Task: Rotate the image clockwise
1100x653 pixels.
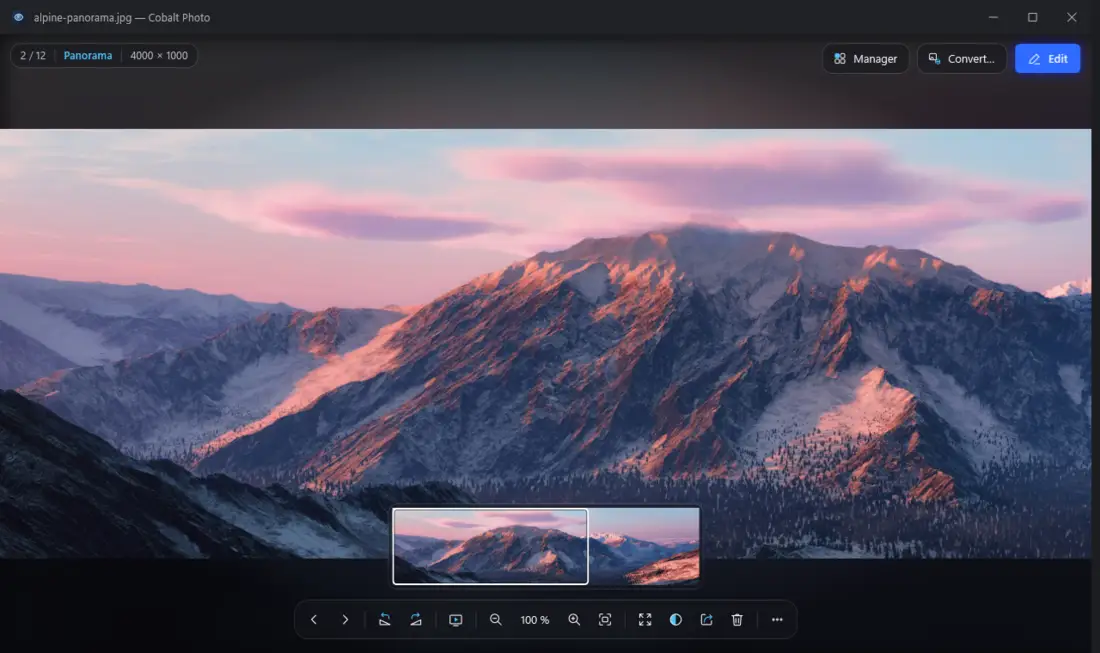Action: (415, 619)
